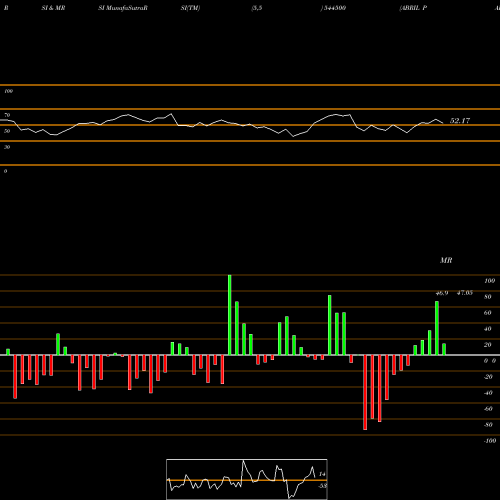The image size is (500, 500).
Task: Click the MR axis label 40
Action: point(488,329)
